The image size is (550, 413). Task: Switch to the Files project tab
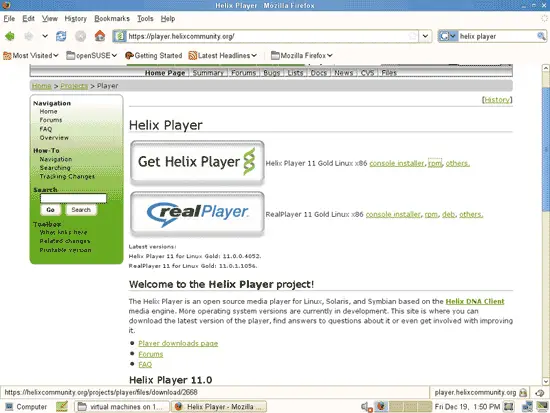(389, 73)
